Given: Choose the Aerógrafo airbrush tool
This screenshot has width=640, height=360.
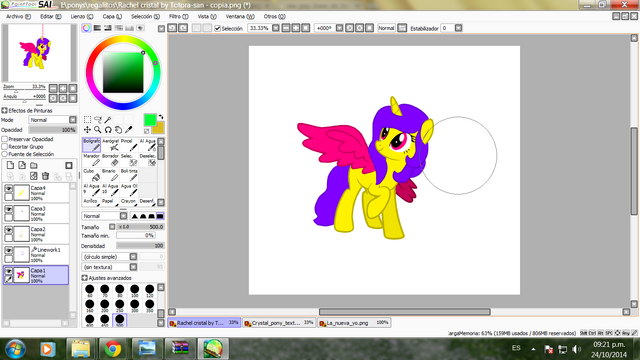Looking at the screenshot, I should 110,145.
